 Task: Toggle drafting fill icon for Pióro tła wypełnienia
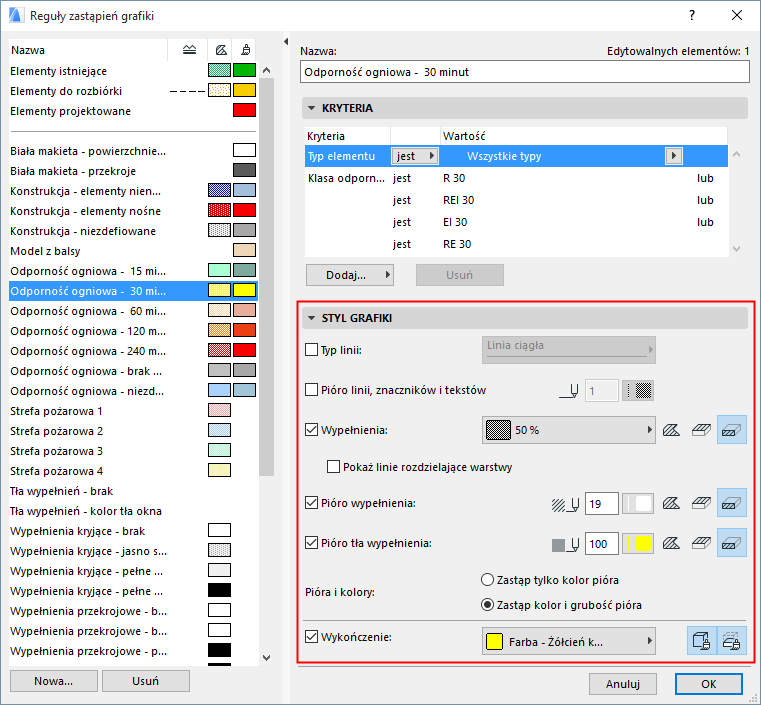pos(671,543)
